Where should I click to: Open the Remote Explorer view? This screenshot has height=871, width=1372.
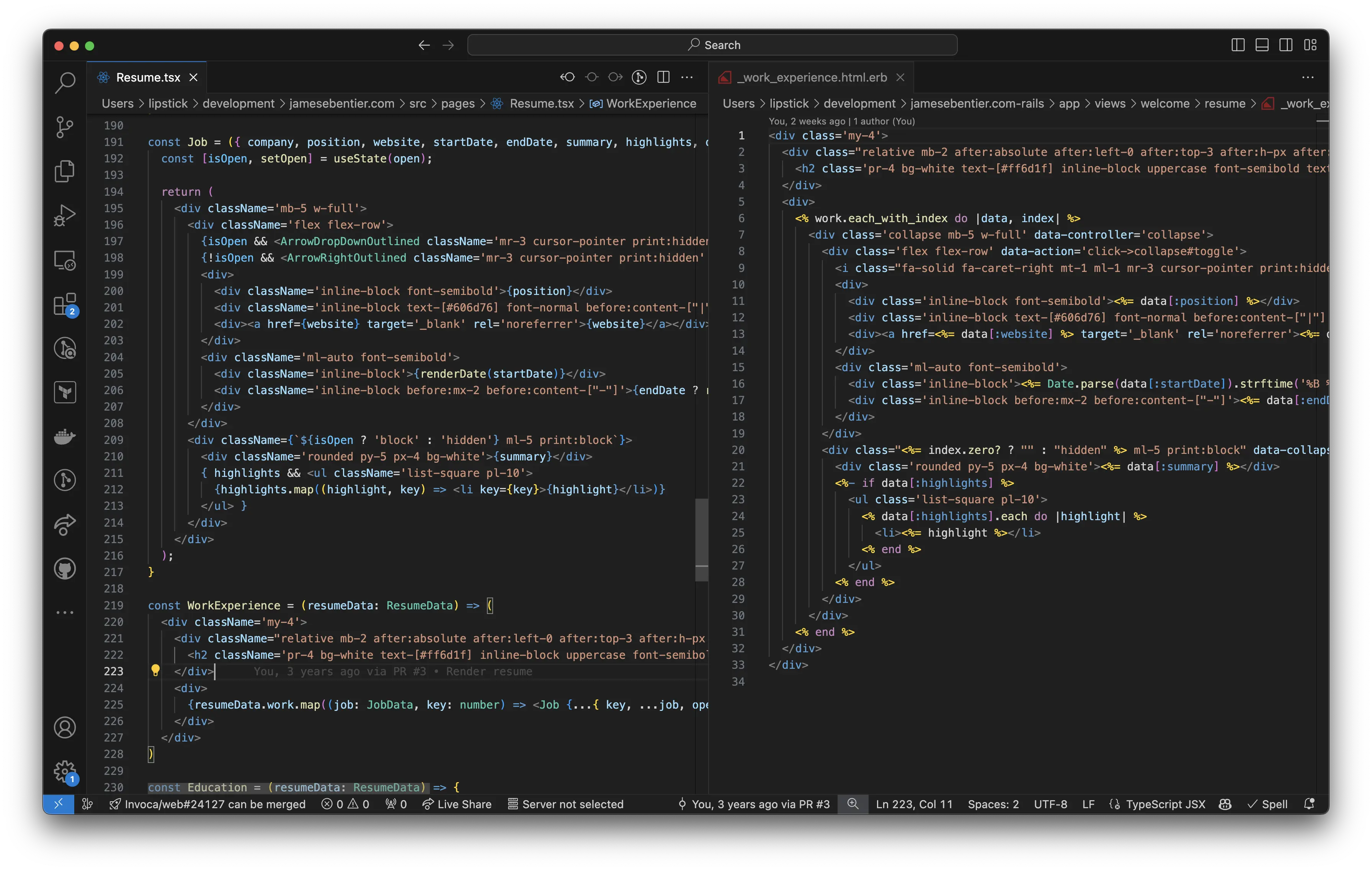65,260
